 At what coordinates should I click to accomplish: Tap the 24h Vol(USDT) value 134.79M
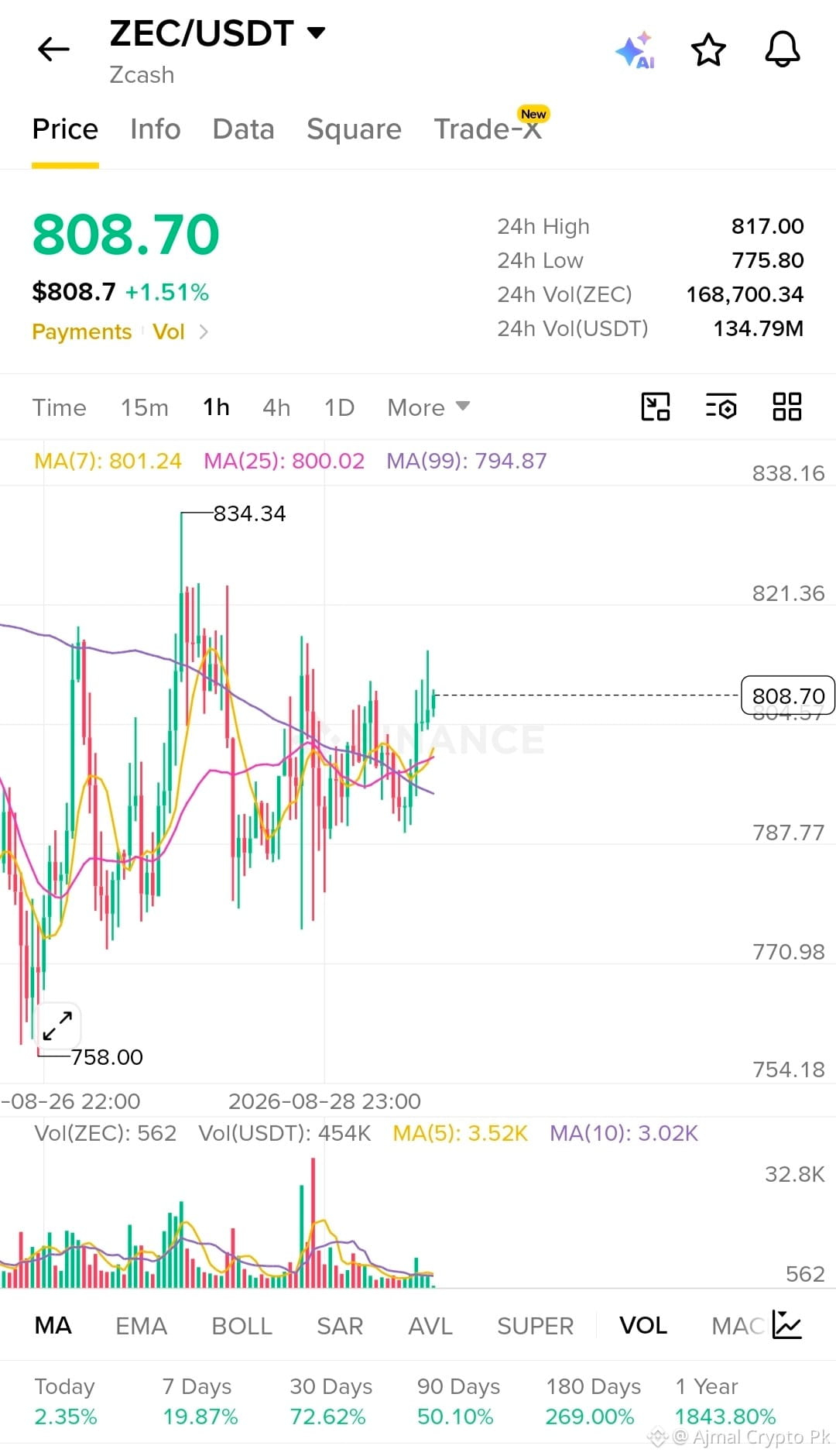point(759,328)
